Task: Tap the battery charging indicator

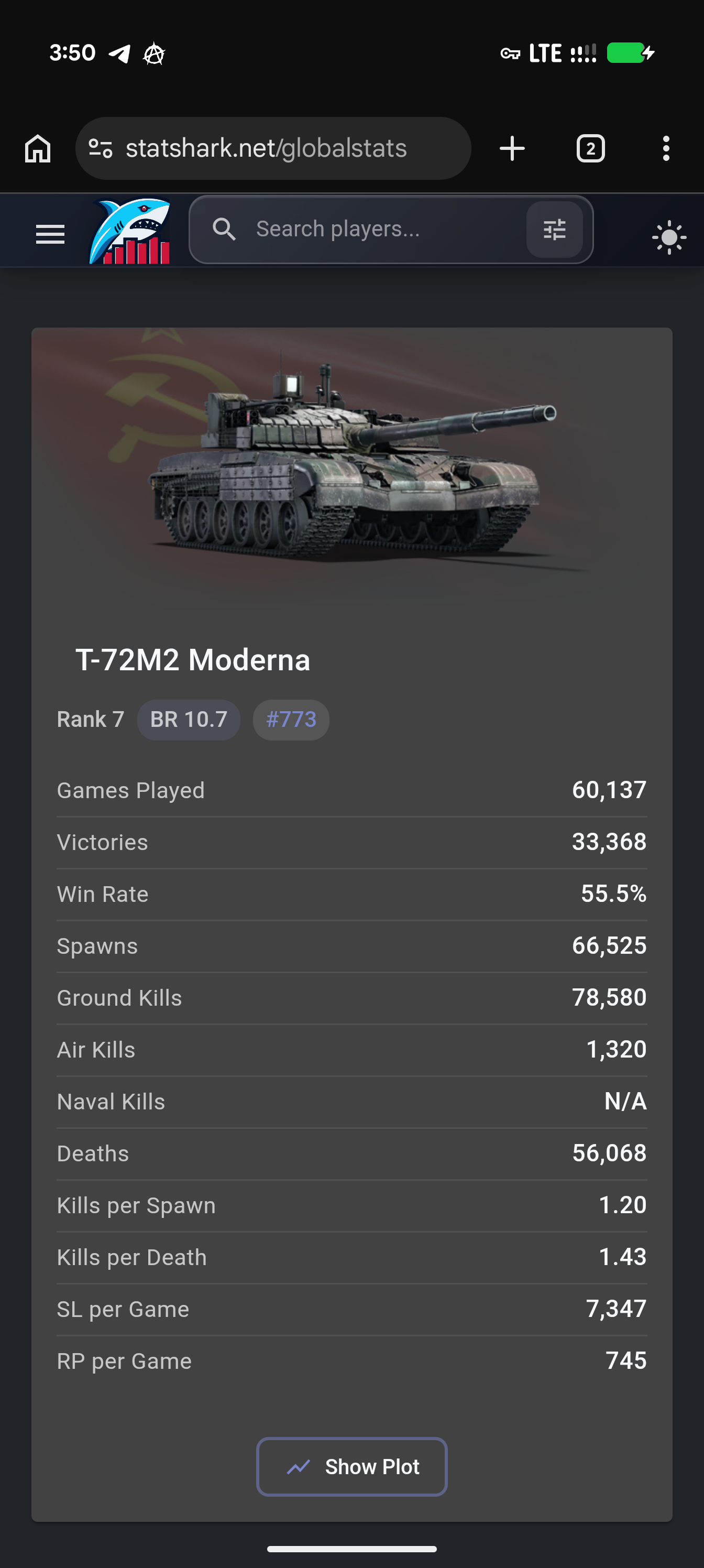Action: tap(630, 53)
